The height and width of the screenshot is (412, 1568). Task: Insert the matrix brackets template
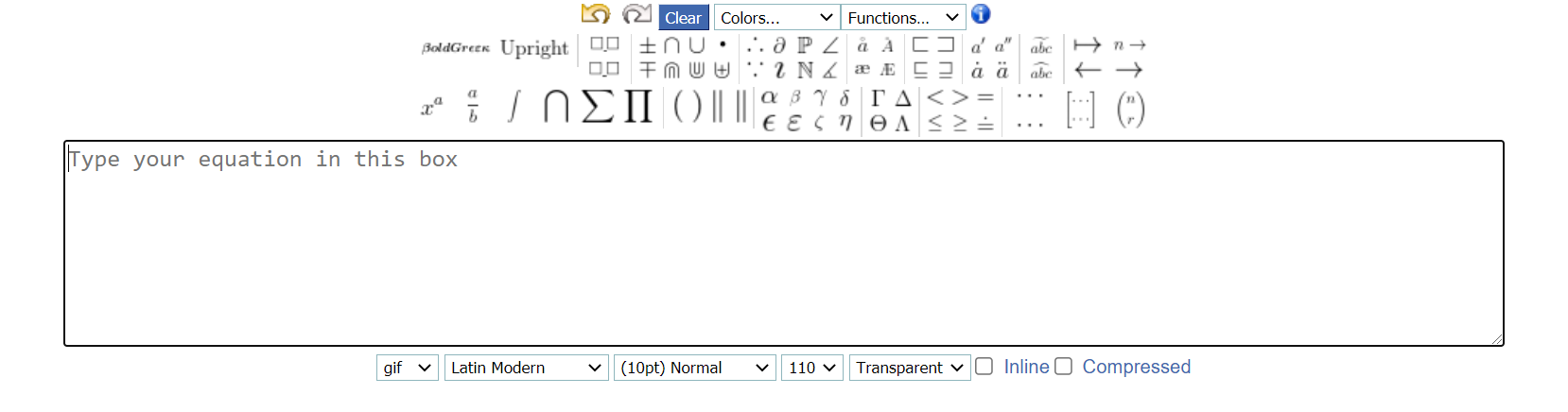click(1080, 109)
